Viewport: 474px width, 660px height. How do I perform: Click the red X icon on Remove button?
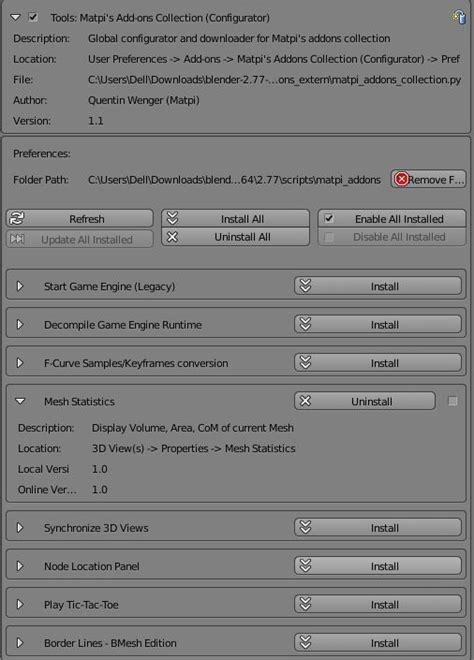(401, 180)
